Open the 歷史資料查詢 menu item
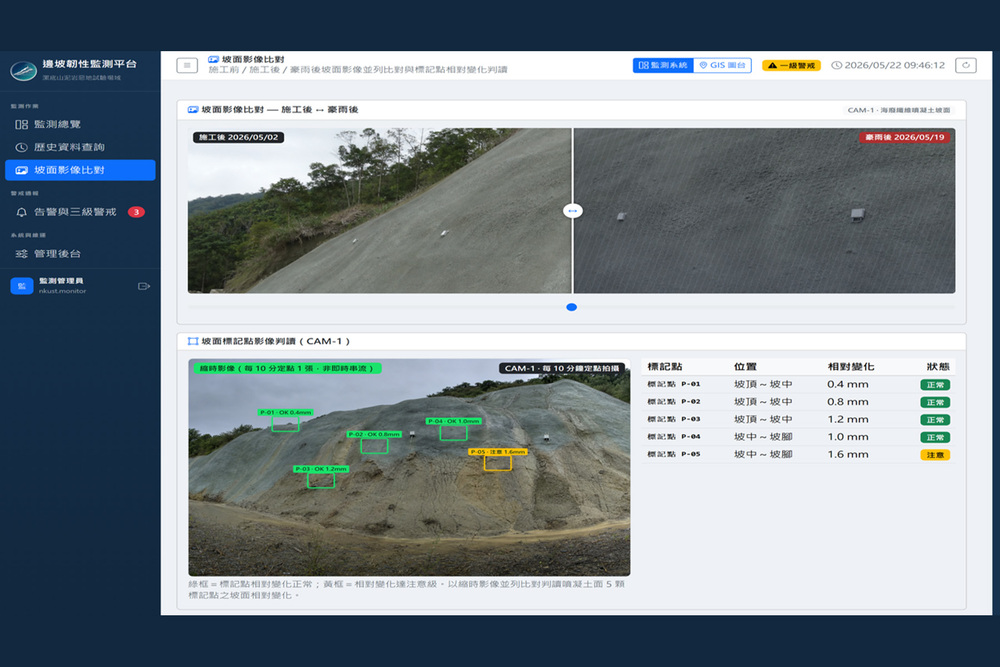 point(80,147)
